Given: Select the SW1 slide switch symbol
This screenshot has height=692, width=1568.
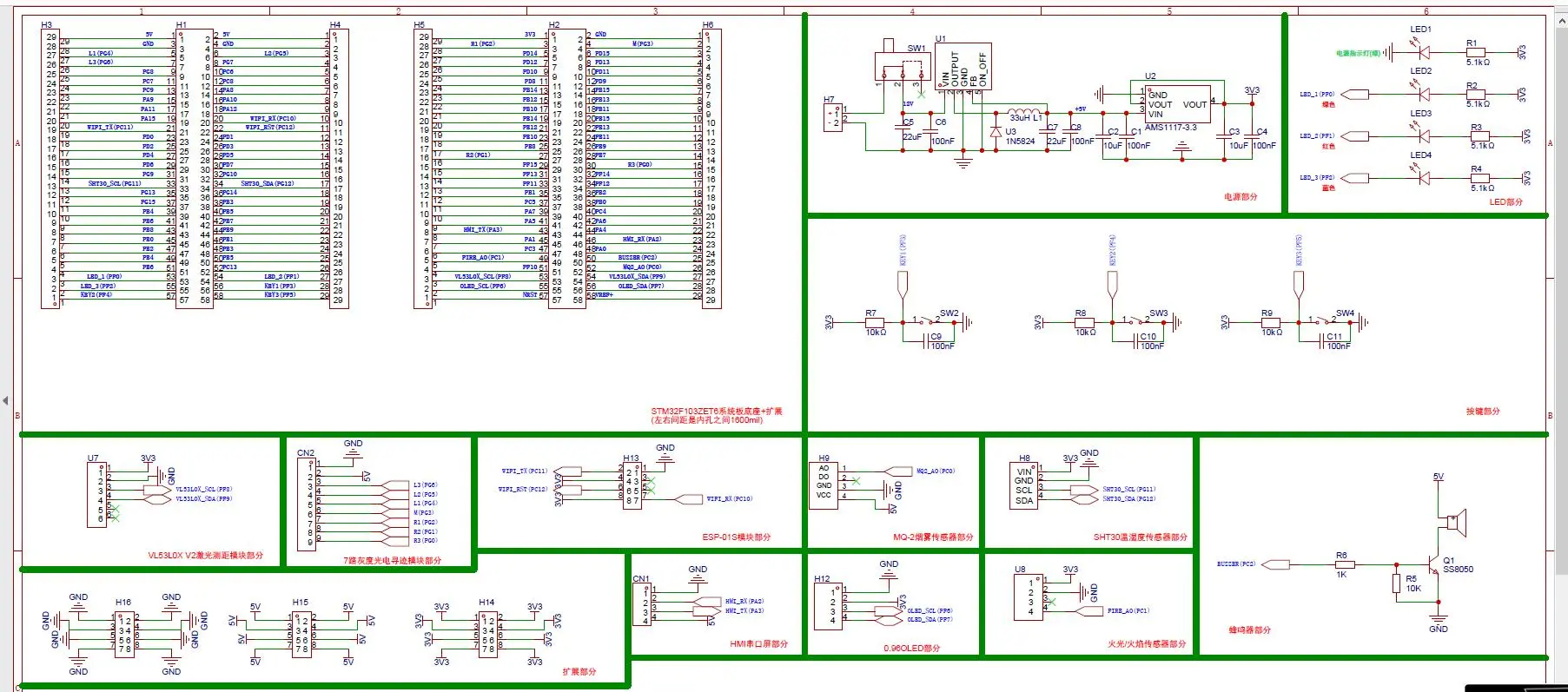Looking at the screenshot, I should (902, 66).
